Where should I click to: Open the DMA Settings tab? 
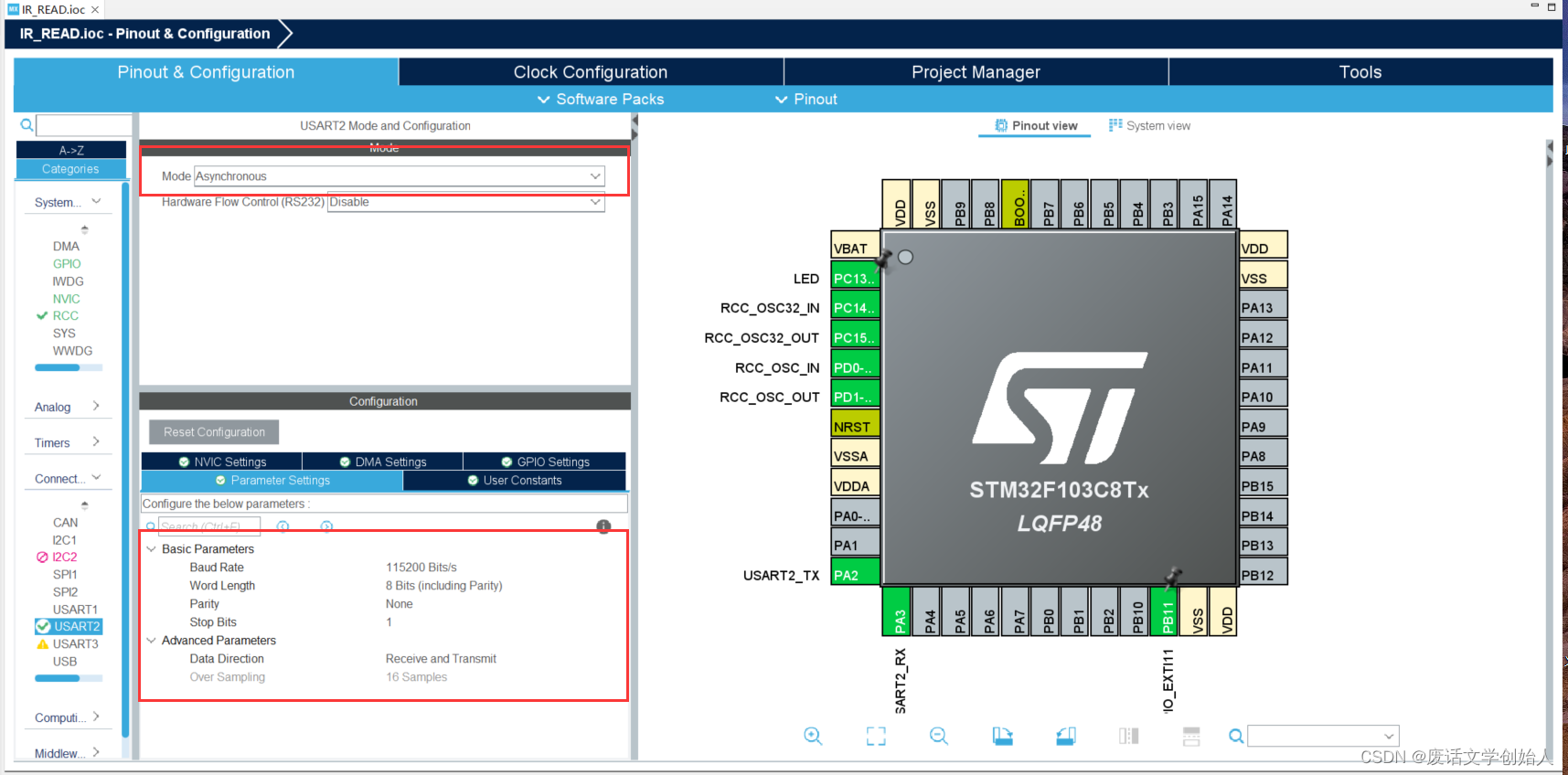[382, 462]
